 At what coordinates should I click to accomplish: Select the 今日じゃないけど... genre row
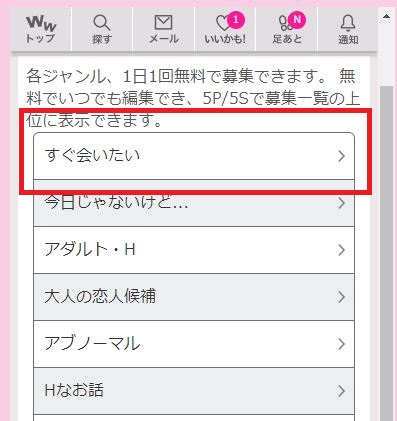point(194,203)
